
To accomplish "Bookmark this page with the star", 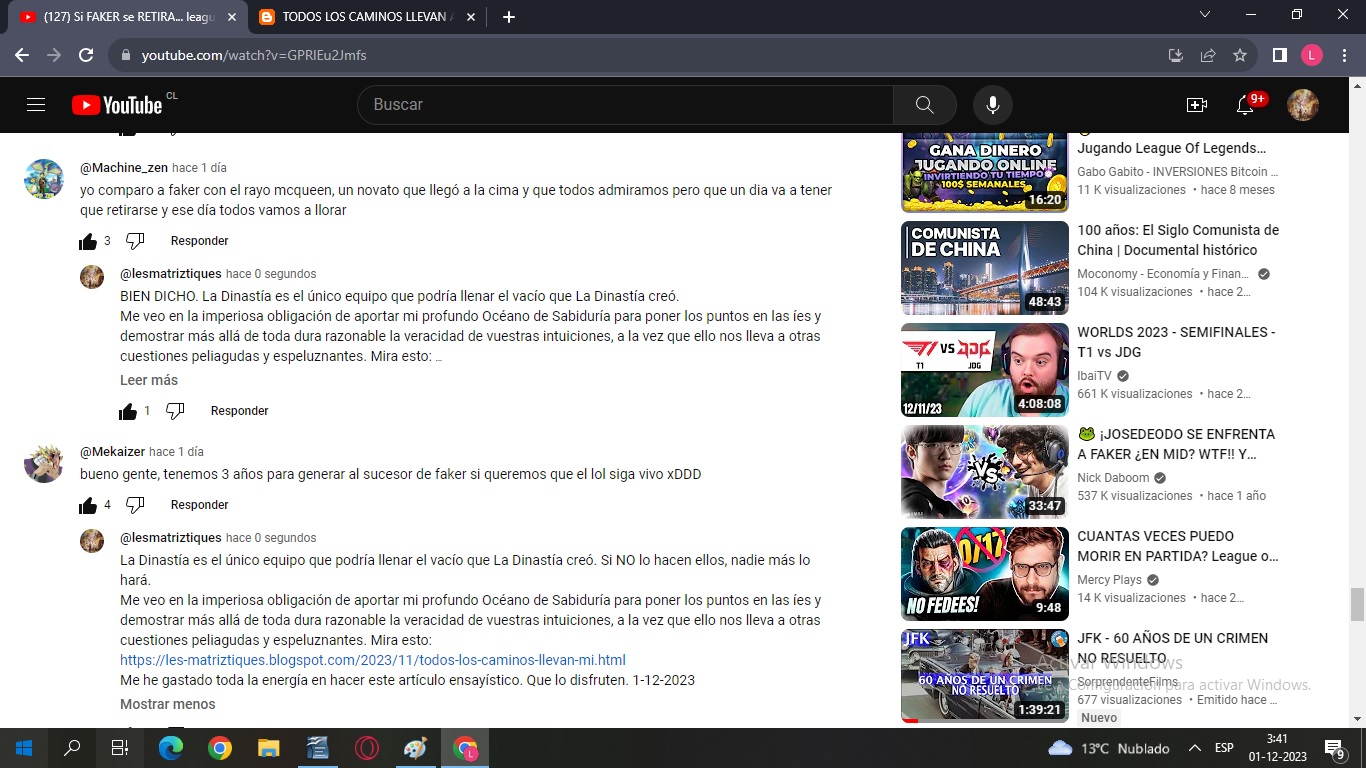I will (1240, 55).
